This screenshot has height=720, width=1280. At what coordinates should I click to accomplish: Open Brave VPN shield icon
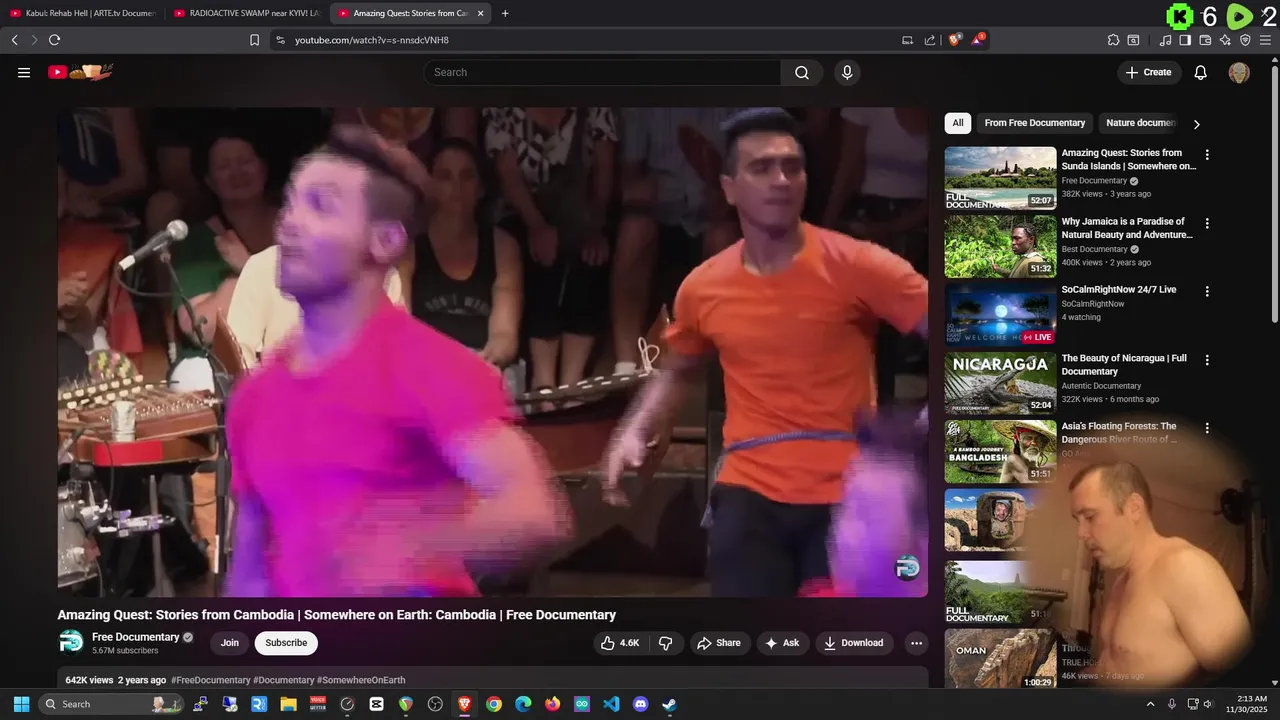pyautogui.click(x=1245, y=40)
